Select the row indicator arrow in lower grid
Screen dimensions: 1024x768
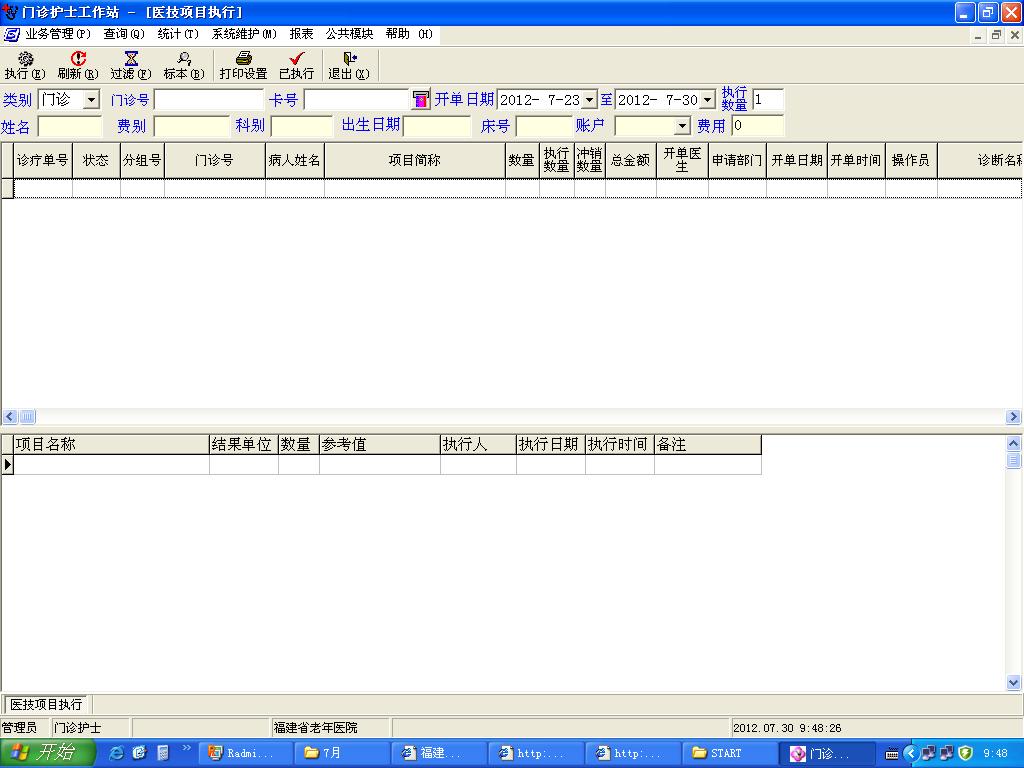[x=7, y=464]
